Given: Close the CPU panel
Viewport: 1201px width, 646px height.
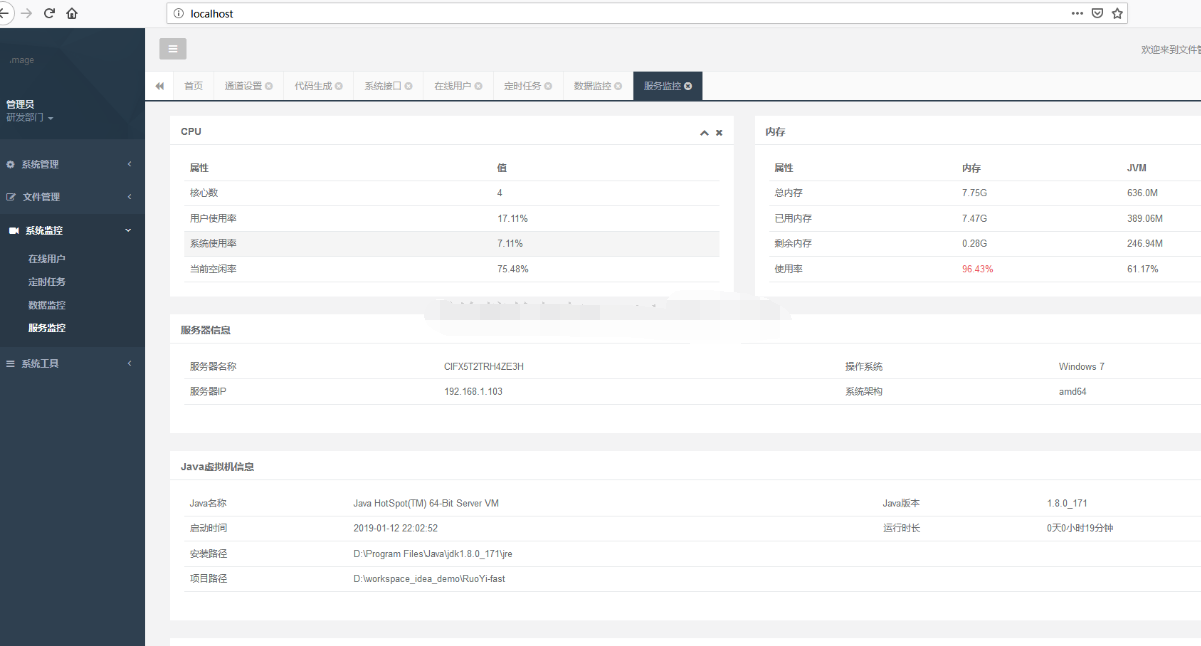Looking at the screenshot, I should [x=719, y=132].
